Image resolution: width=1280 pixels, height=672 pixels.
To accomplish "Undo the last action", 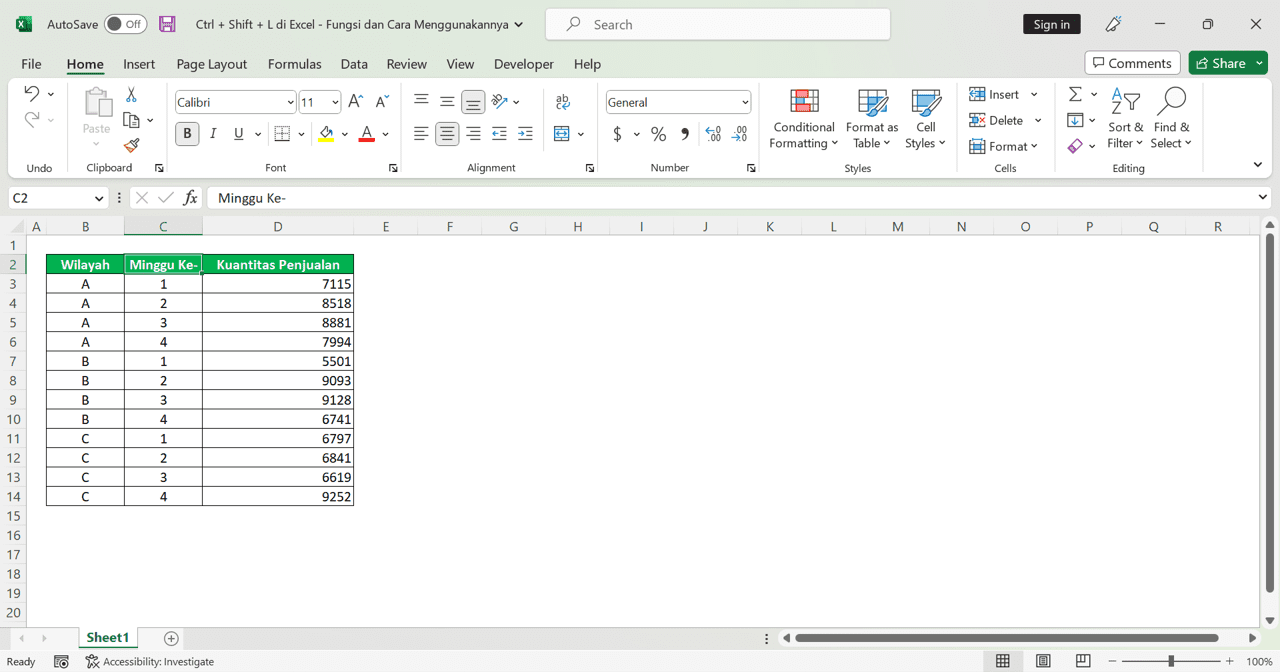I will 31,93.
